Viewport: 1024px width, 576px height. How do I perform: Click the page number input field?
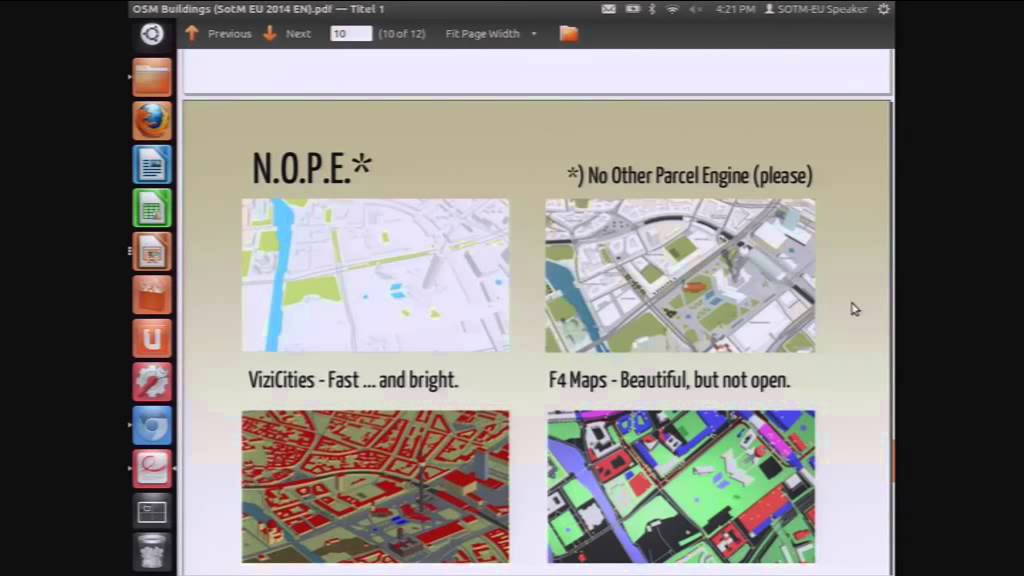point(351,34)
